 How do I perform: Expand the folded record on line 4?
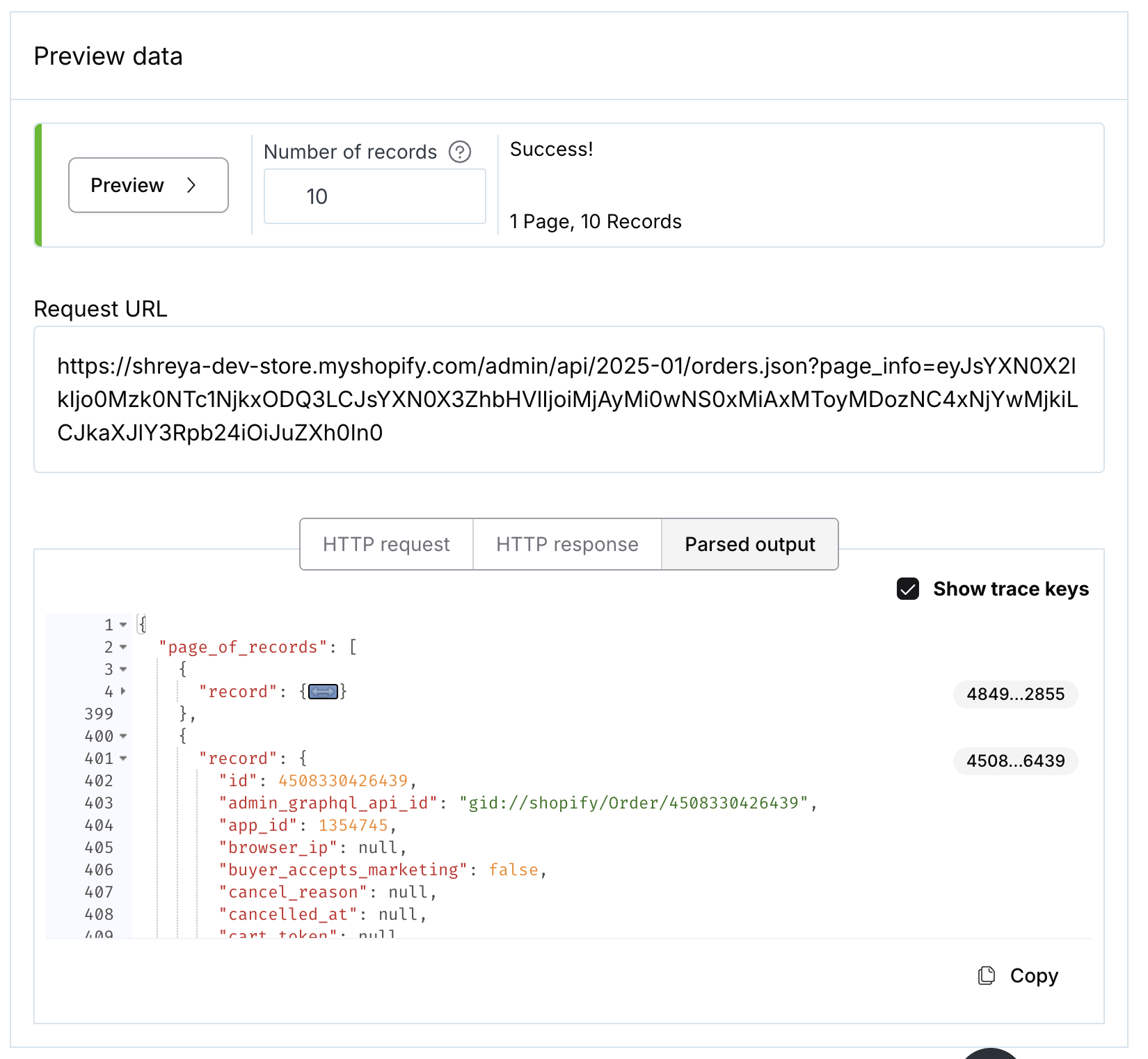pos(123,692)
